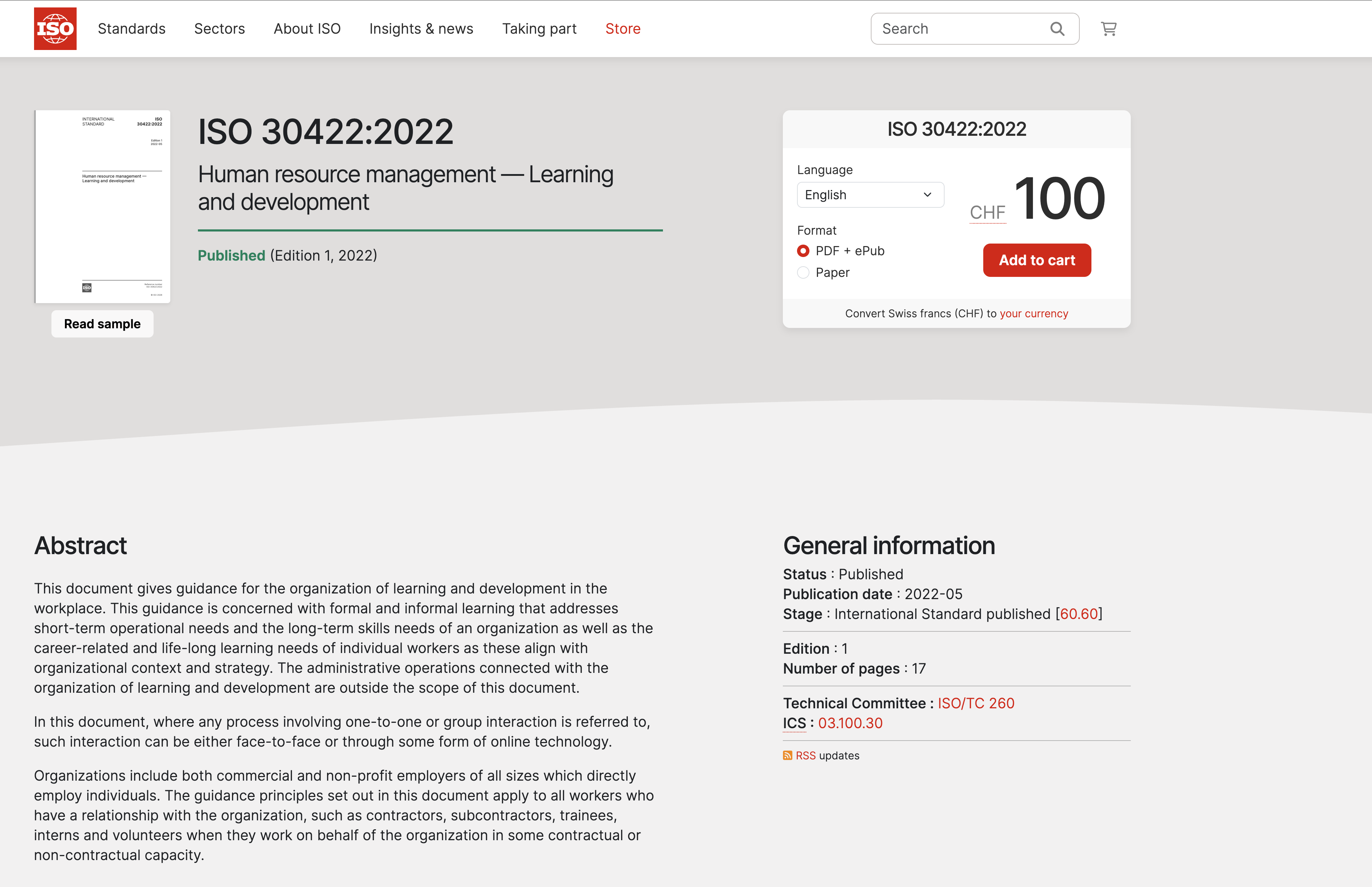Image resolution: width=1372 pixels, height=887 pixels.
Task: Open the stage code 60.60 link
Action: [1079, 614]
